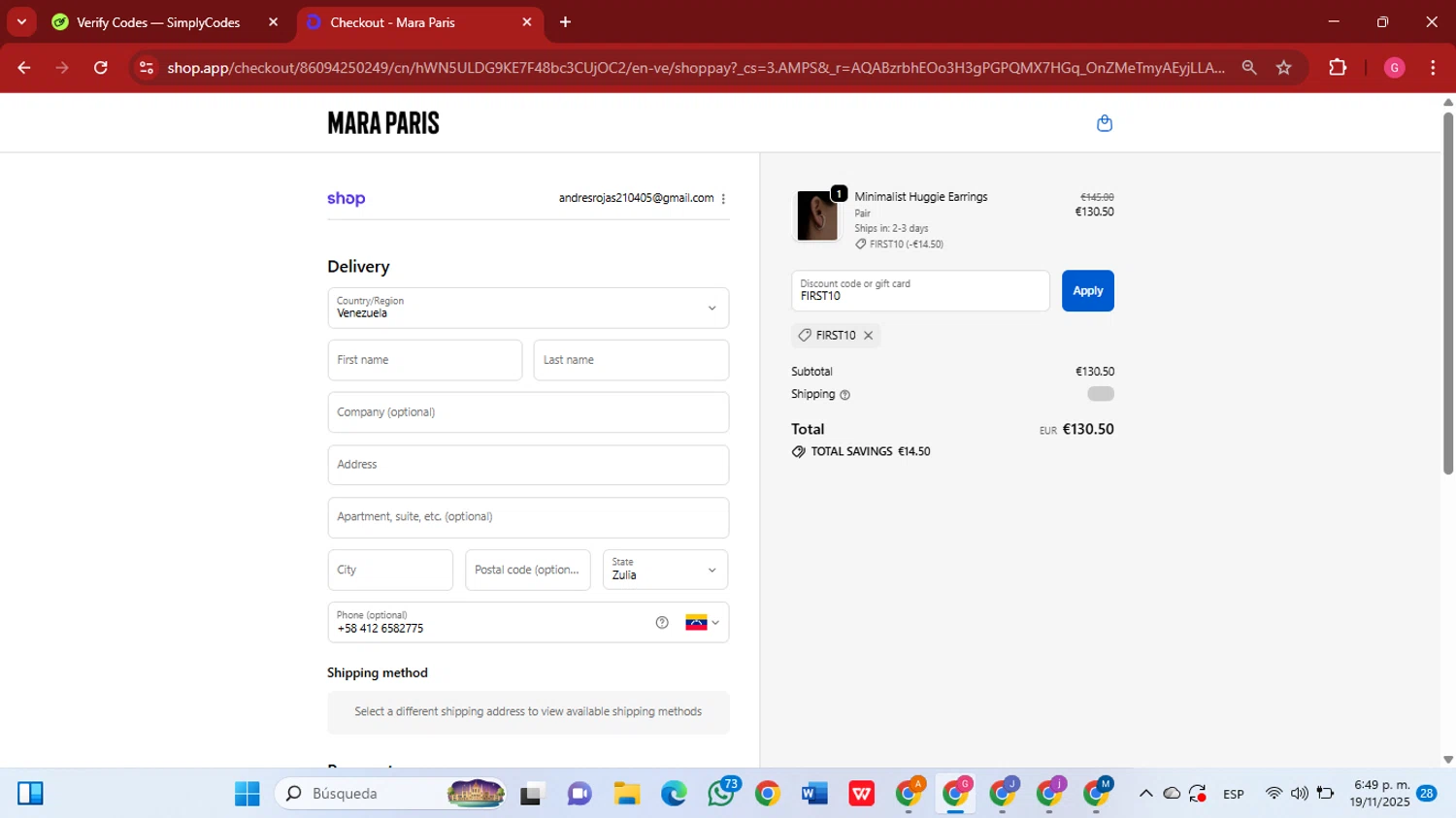Open WhatsApp from the taskbar
Viewport: 1456px width, 818px height.
click(721, 794)
